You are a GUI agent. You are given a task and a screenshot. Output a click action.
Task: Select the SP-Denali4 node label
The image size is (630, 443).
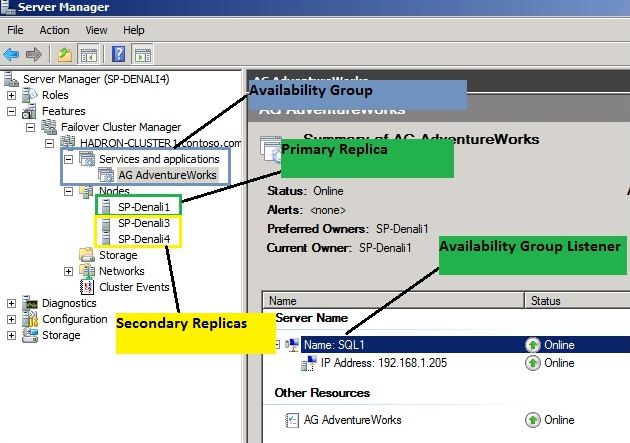(x=144, y=239)
